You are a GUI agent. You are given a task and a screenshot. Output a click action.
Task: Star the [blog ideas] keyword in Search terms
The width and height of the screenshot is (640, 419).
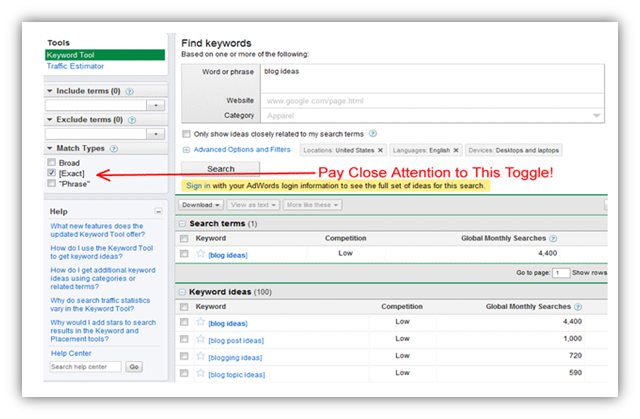point(200,254)
